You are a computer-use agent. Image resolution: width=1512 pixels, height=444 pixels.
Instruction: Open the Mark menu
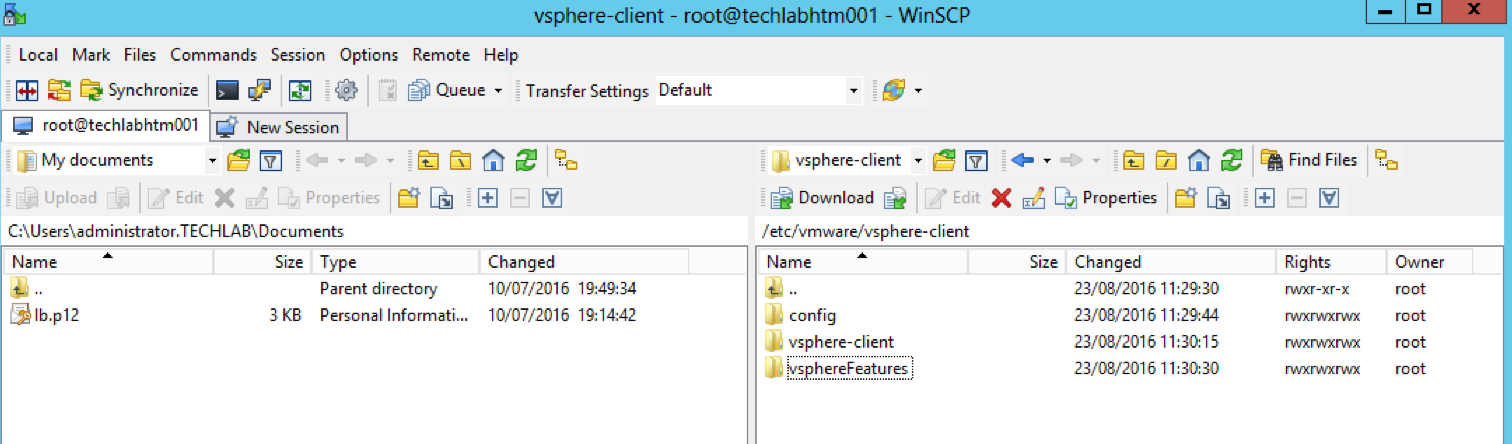(90, 55)
